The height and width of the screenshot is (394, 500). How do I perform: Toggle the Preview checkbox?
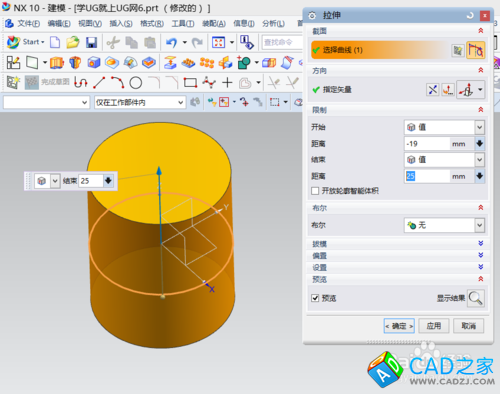pos(315,298)
